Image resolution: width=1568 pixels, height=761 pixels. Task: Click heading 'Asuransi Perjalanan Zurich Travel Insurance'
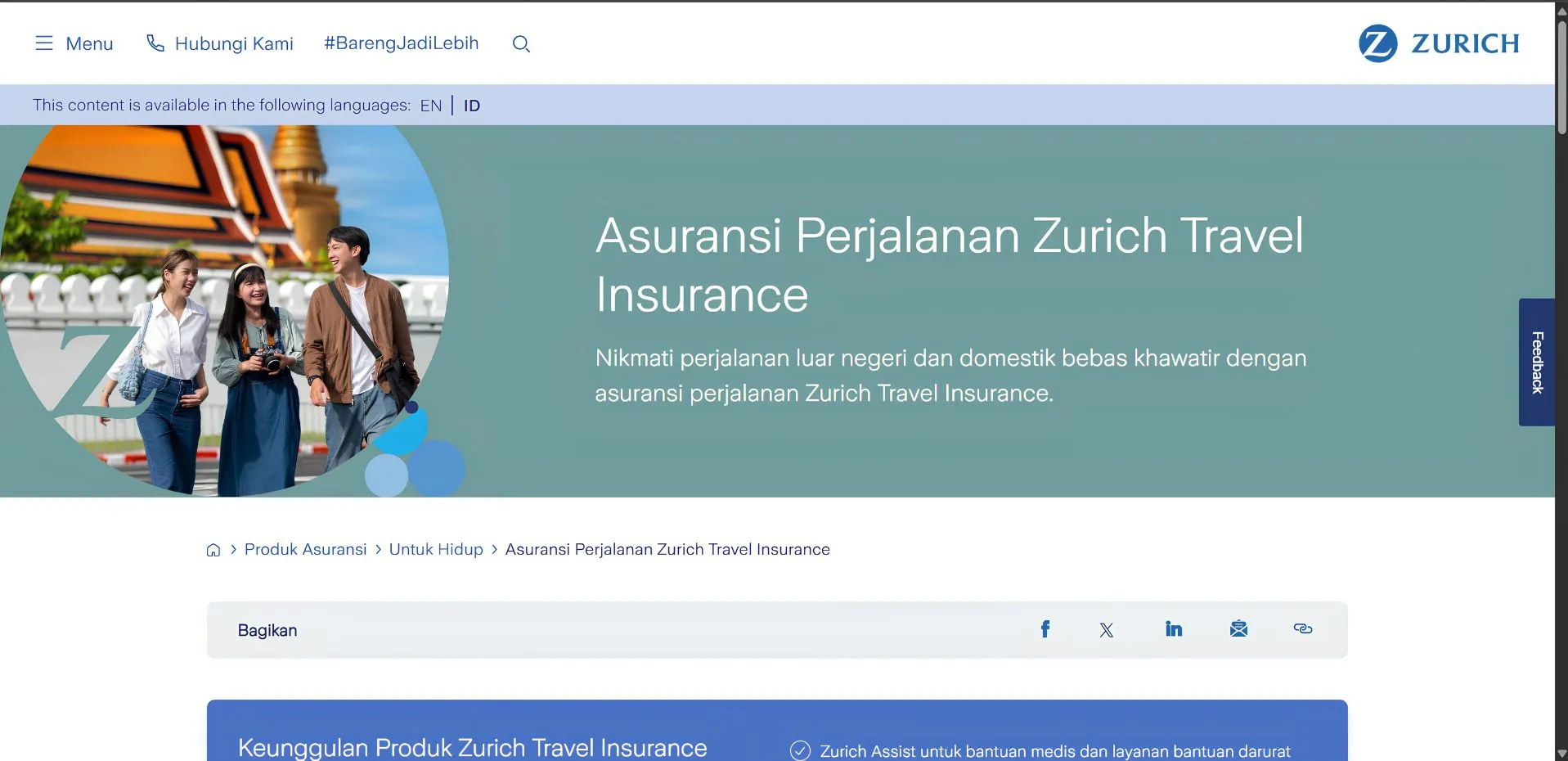click(949, 265)
